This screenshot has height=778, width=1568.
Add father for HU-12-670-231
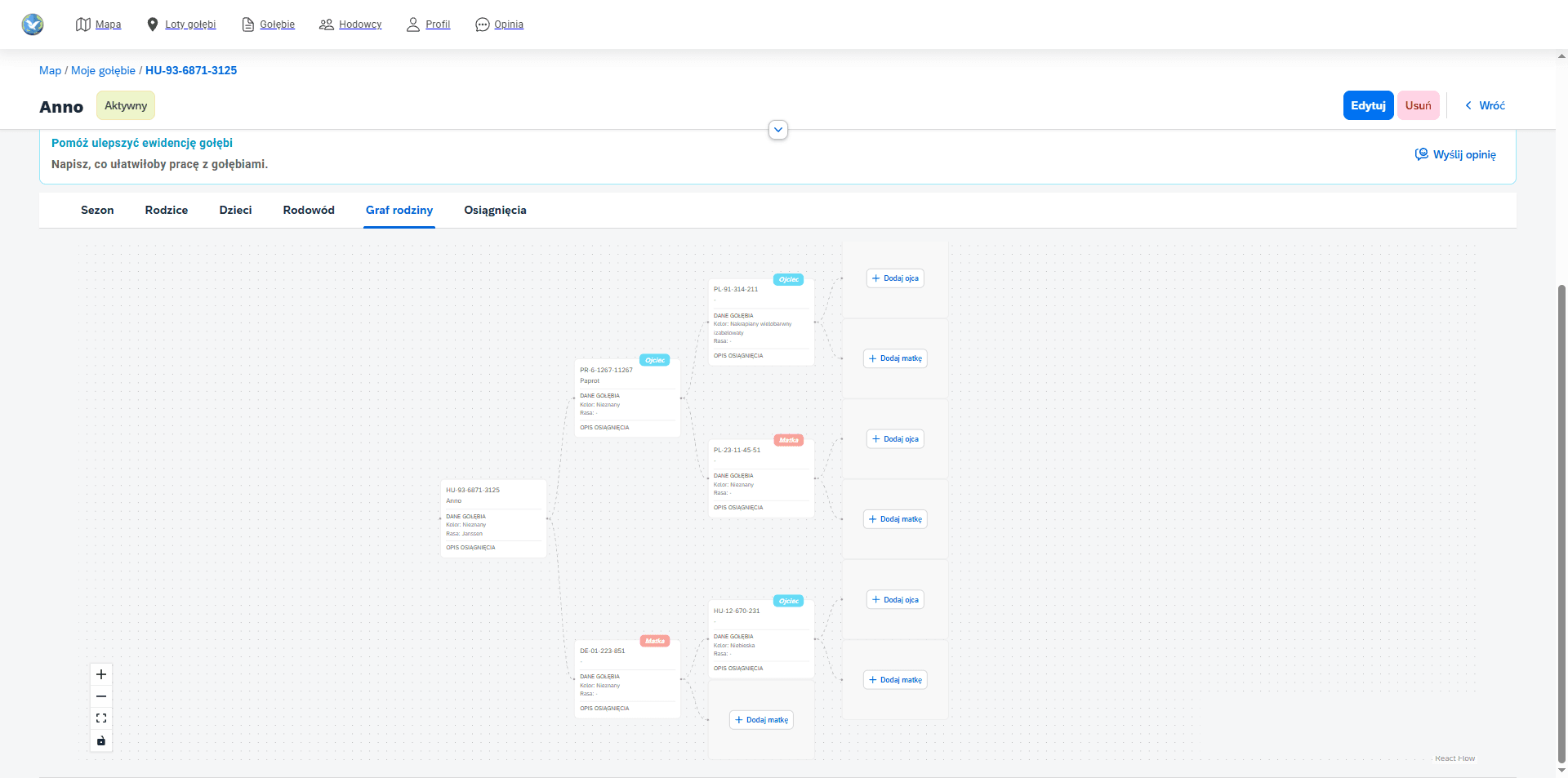click(895, 600)
